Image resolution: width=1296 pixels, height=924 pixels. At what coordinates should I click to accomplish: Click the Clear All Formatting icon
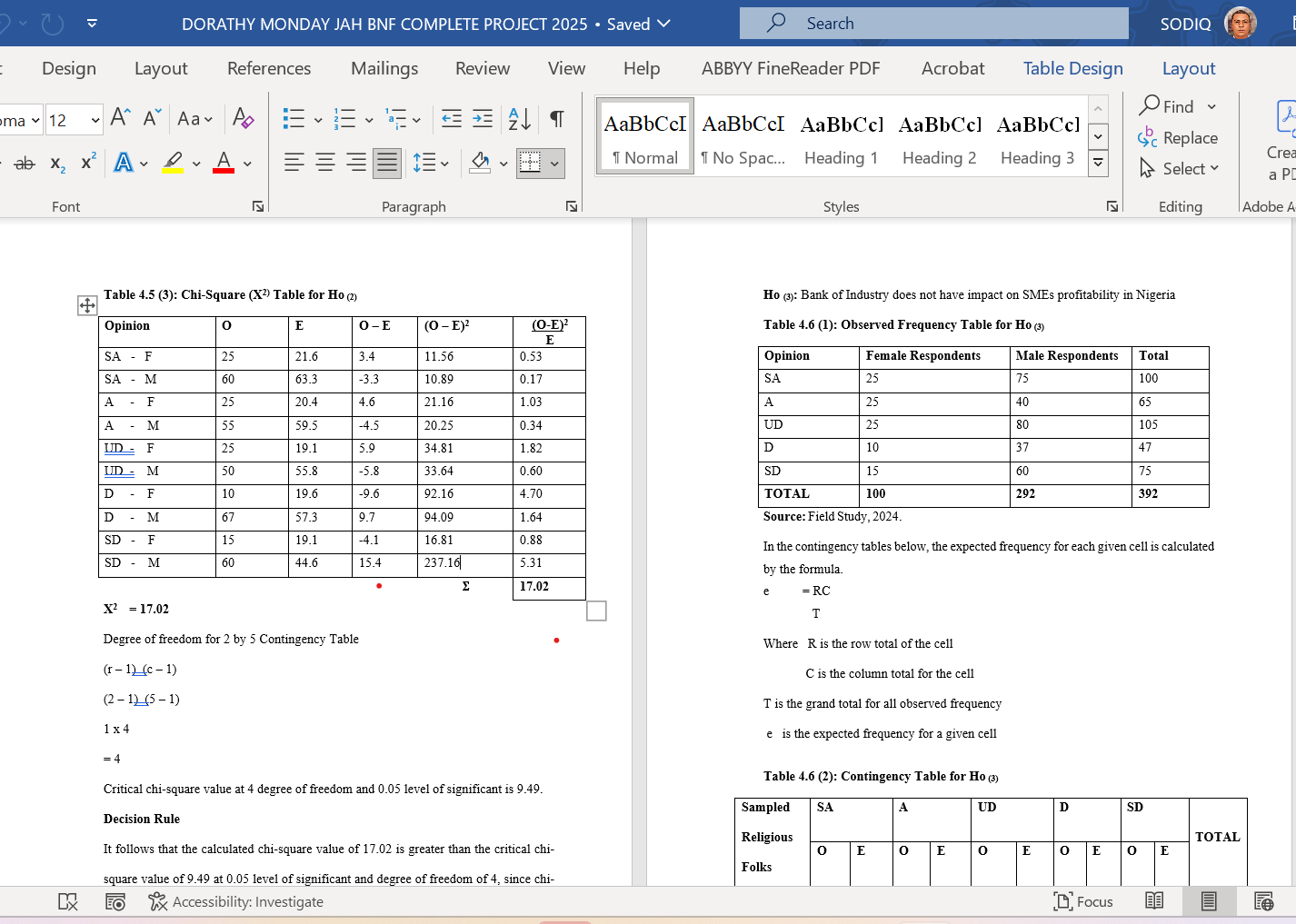pyautogui.click(x=243, y=118)
